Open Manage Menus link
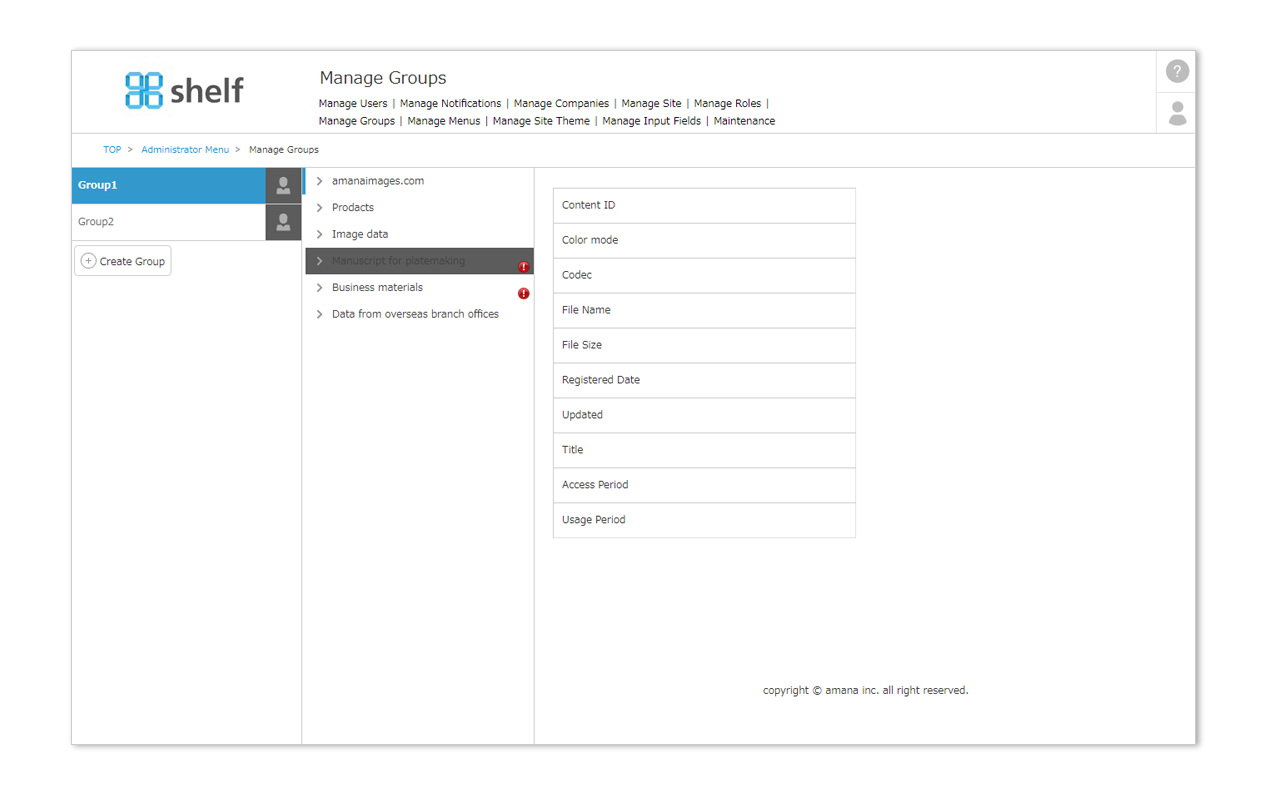1280x800 pixels. pos(444,121)
